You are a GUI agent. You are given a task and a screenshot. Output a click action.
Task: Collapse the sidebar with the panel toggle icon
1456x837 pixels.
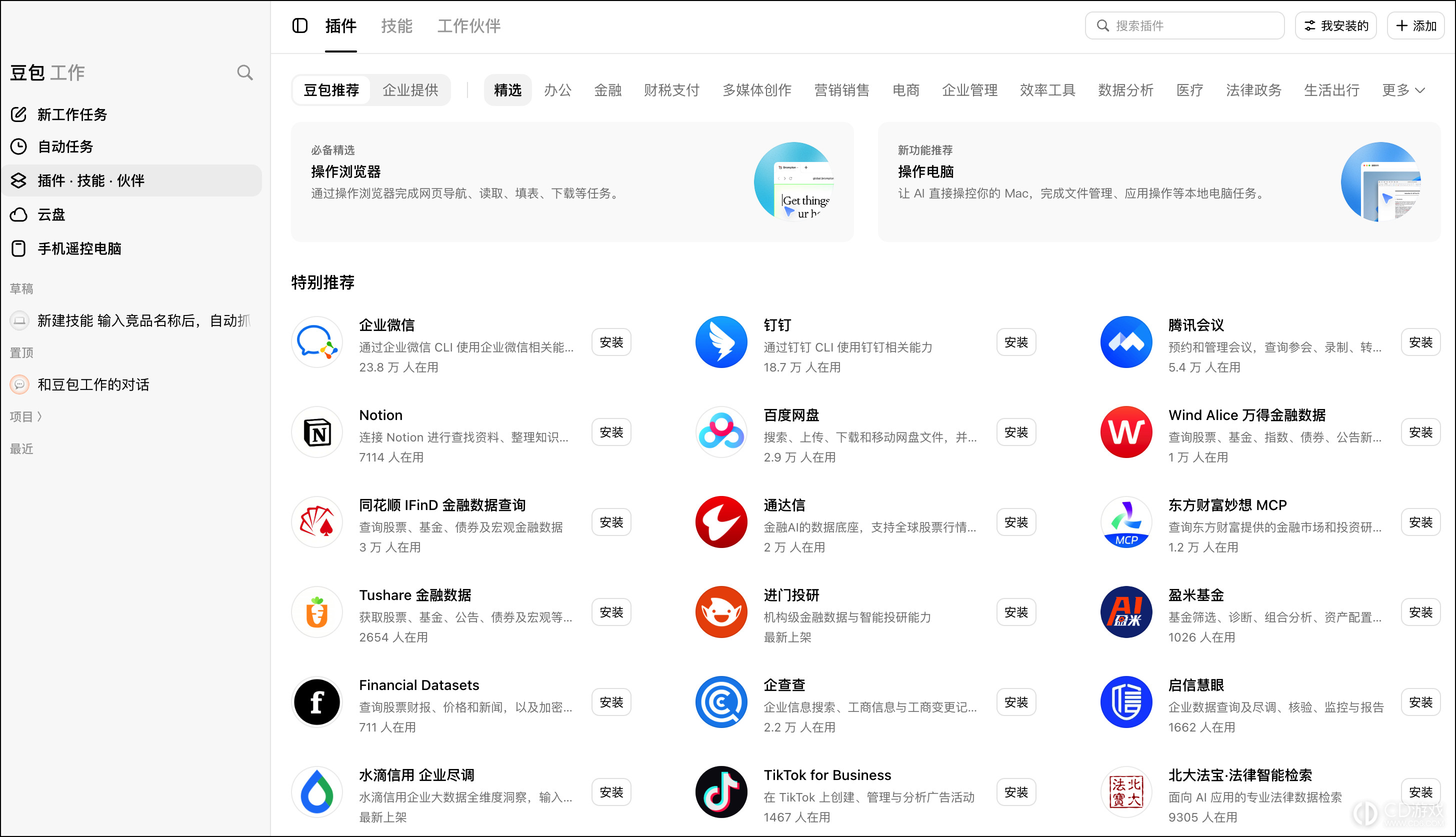(x=299, y=25)
